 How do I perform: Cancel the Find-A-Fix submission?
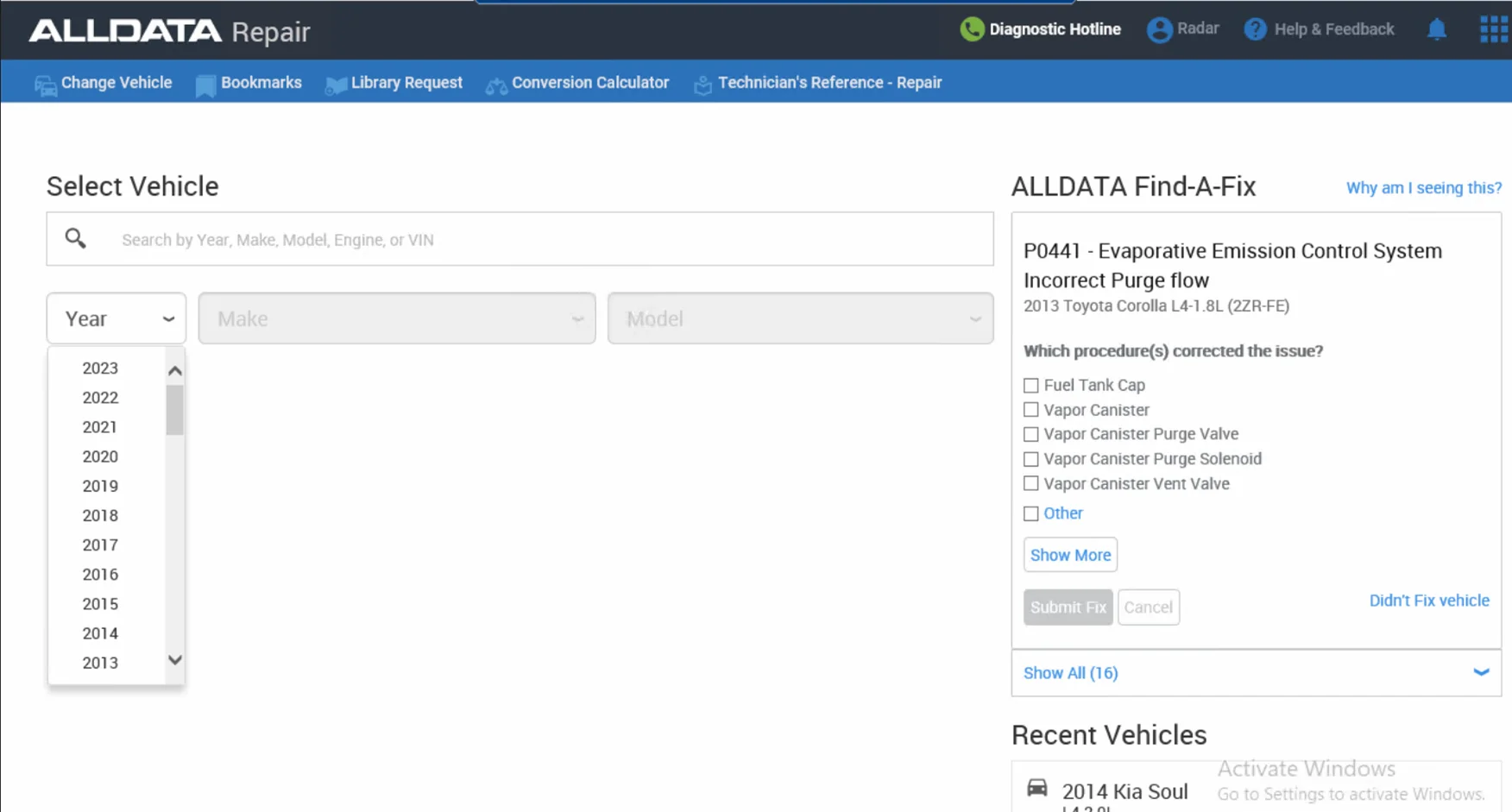pyautogui.click(x=1149, y=607)
